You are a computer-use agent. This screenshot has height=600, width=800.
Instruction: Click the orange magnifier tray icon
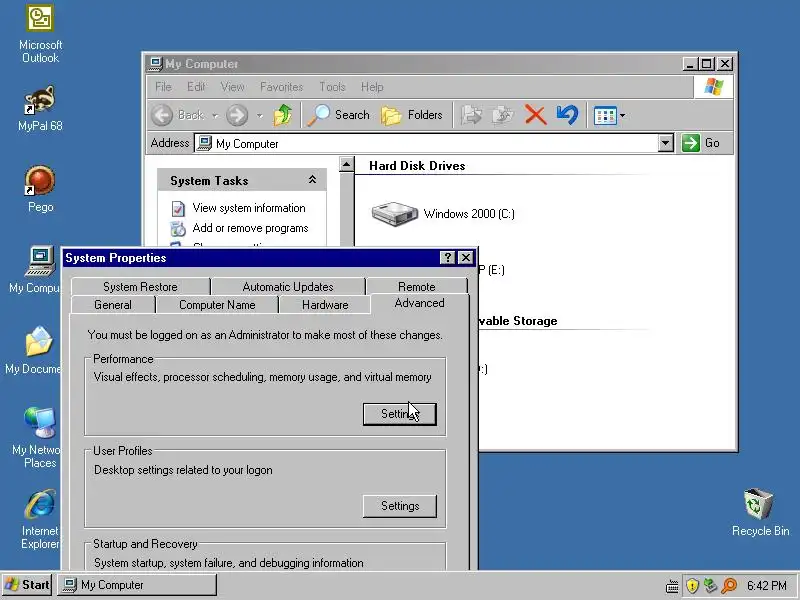coord(730,586)
